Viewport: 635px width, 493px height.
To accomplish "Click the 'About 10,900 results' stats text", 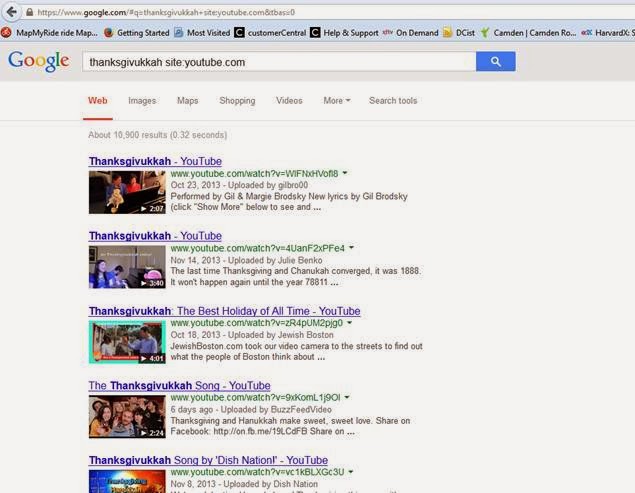I will [158, 135].
